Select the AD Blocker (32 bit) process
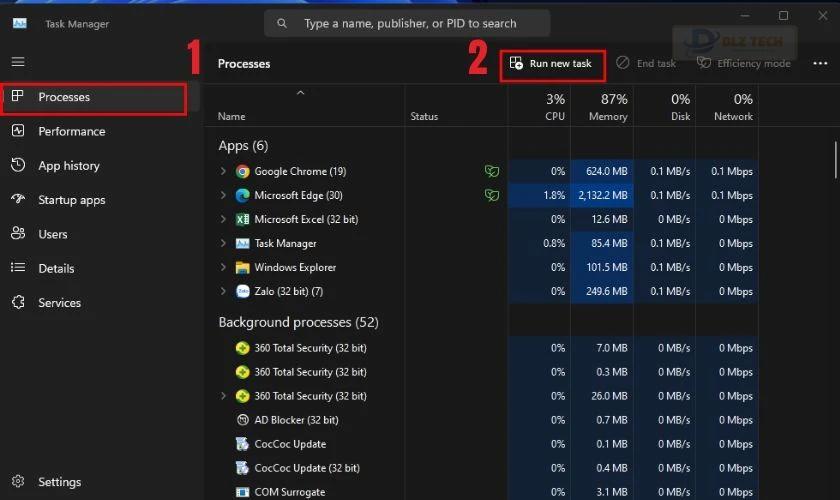840x500 pixels. coord(296,420)
